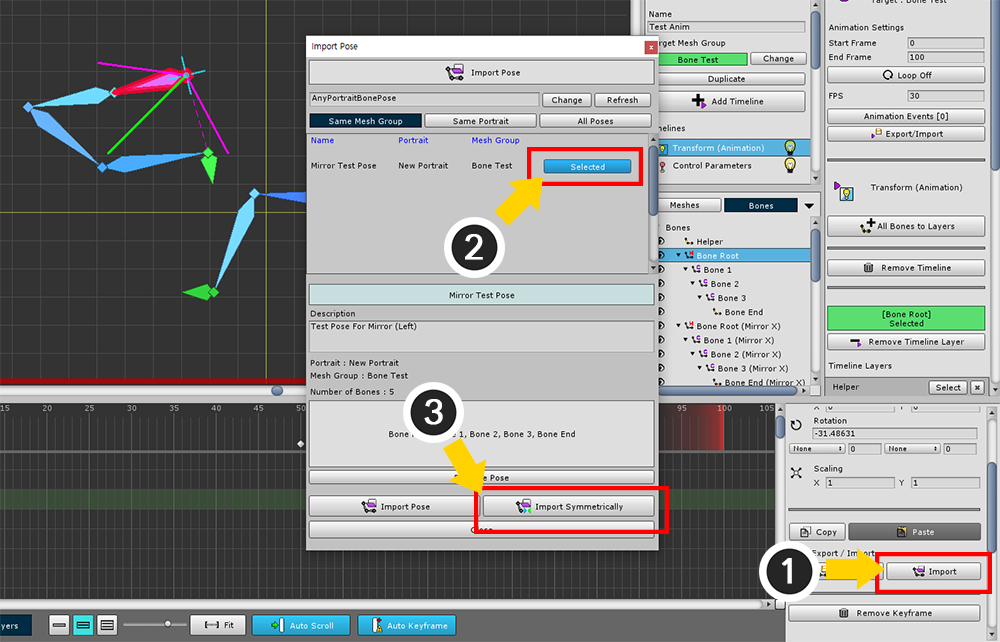Select the medium timeline row height icon

[x=83, y=625]
